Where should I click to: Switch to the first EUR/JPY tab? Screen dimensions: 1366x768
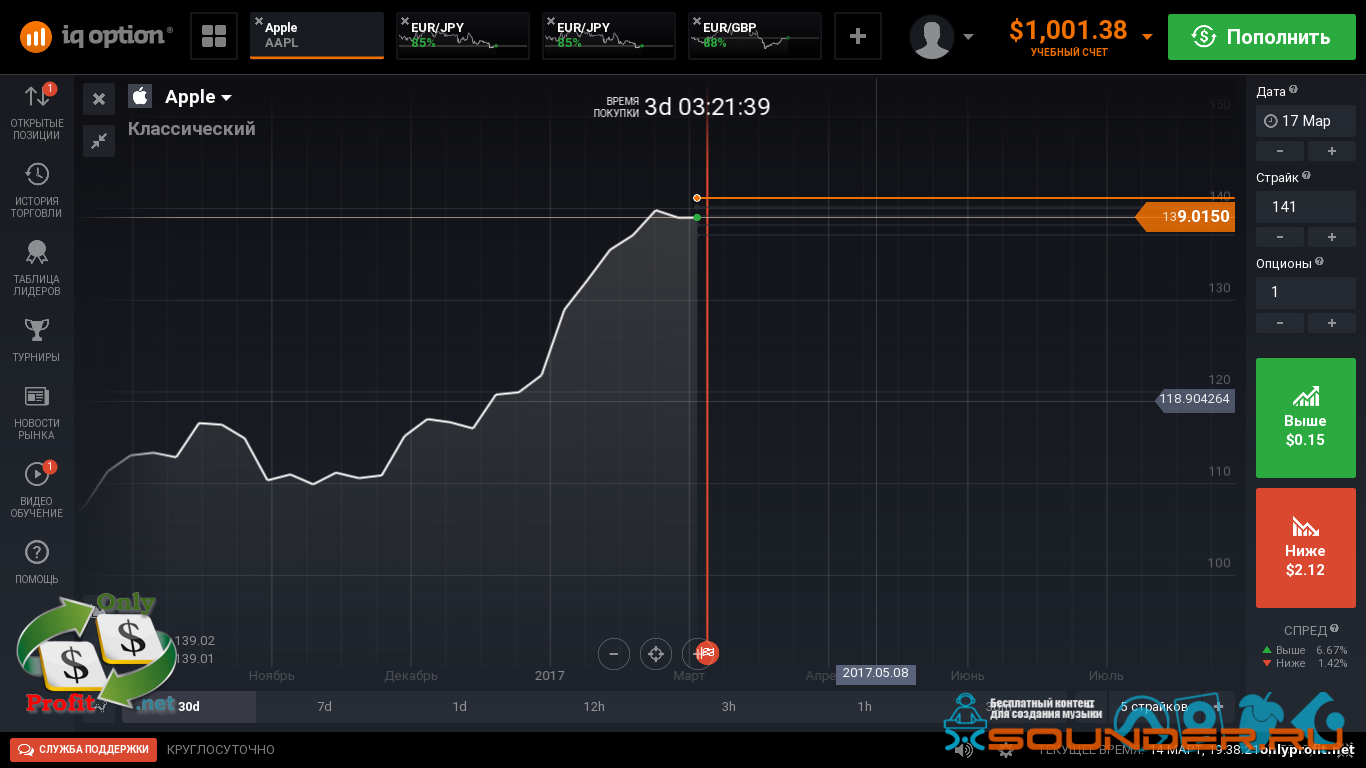click(x=463, y=36)
